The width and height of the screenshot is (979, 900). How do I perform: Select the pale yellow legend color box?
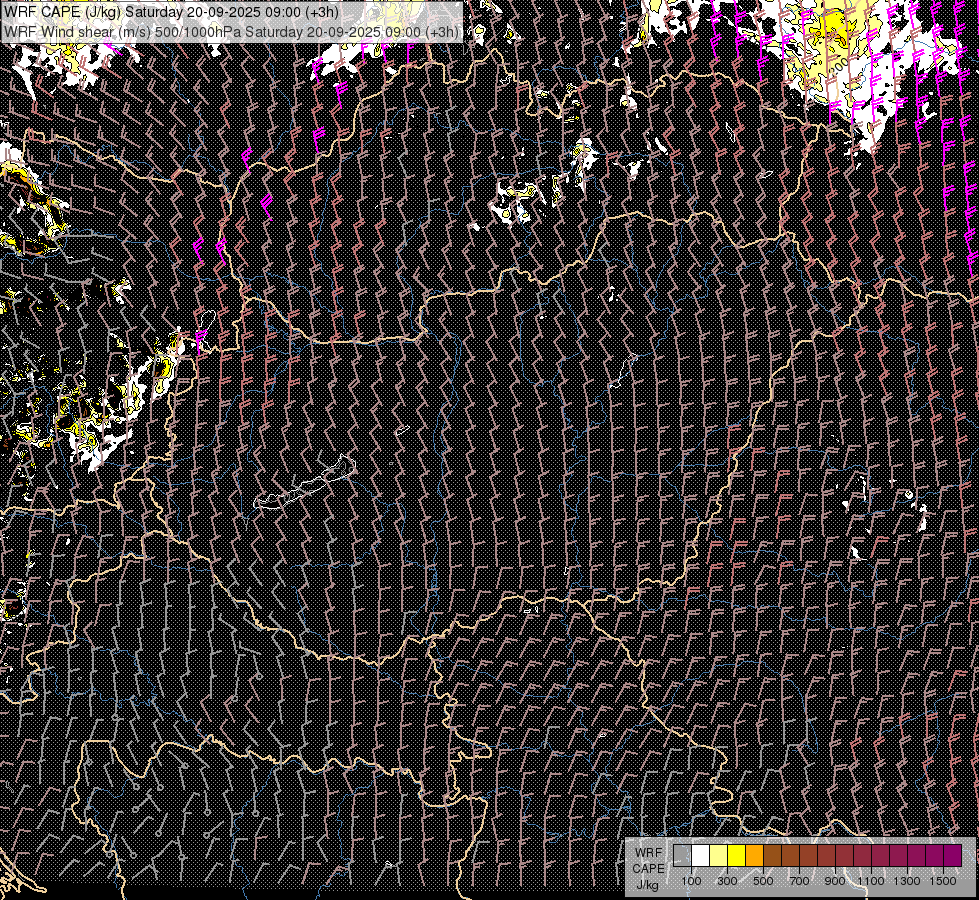tap(718, 855)
